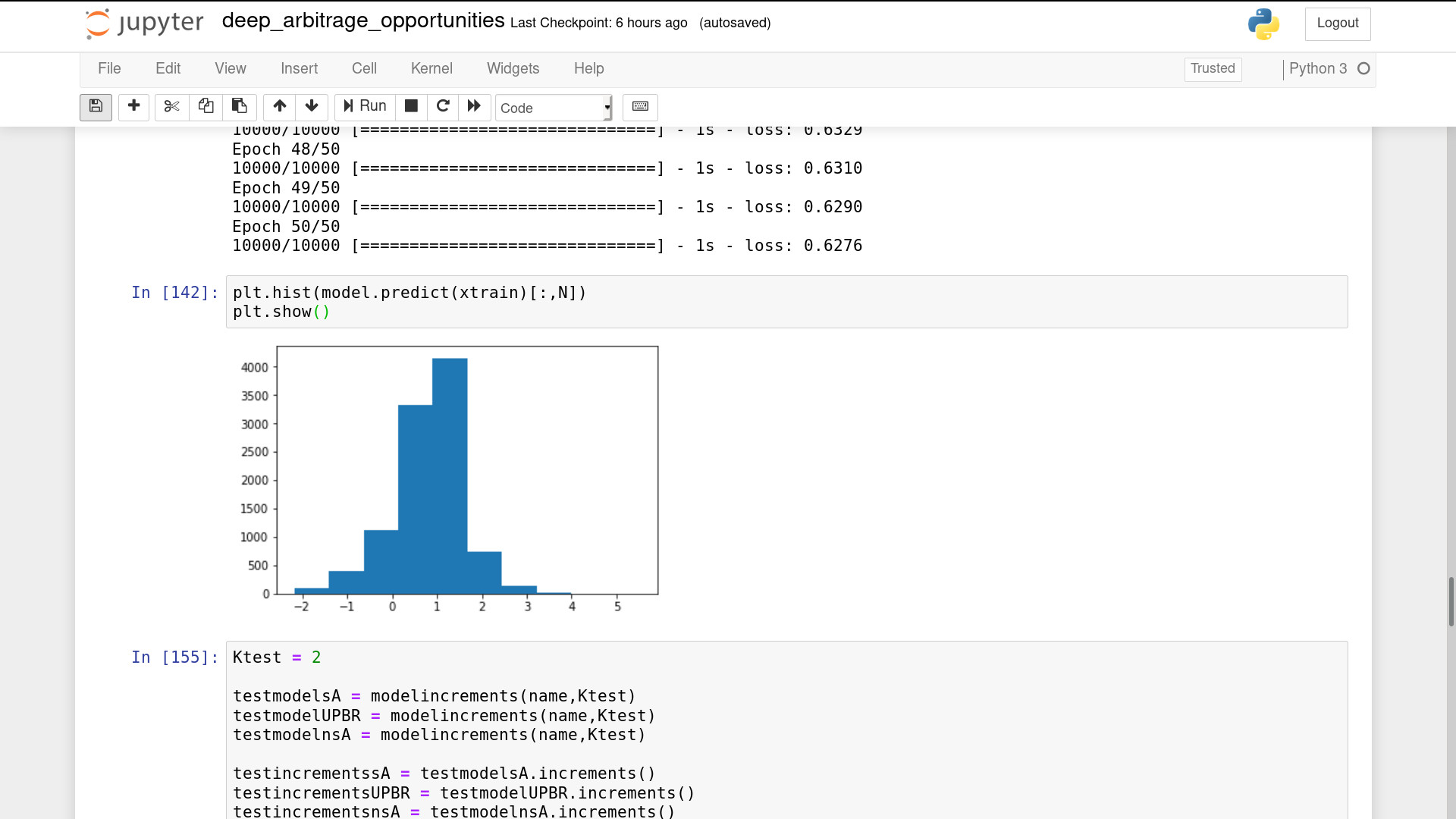
Task: Open the Edit menu
Action: click(x=168, y=68)
